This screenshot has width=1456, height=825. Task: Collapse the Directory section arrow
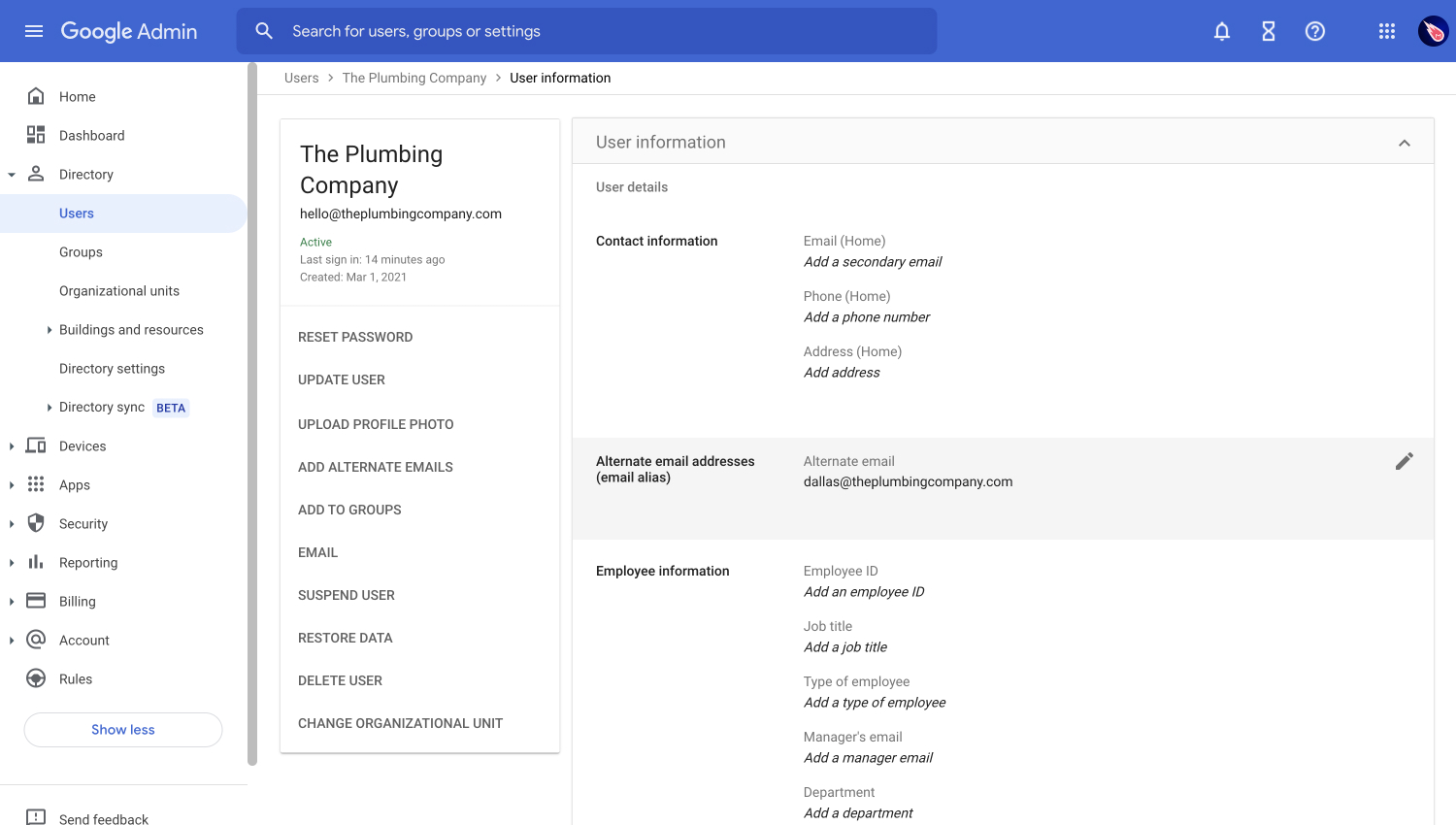12,175
